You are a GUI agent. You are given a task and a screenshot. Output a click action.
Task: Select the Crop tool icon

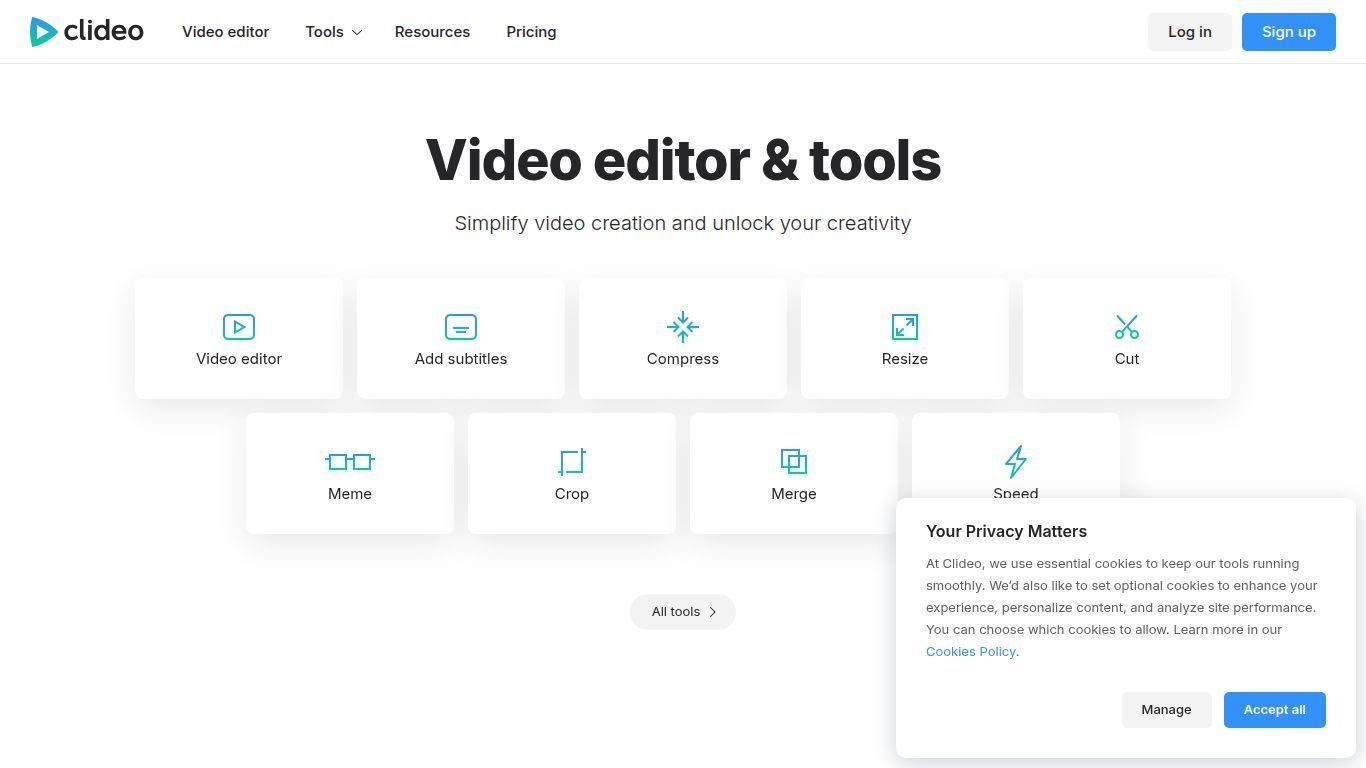click(572, 462)
